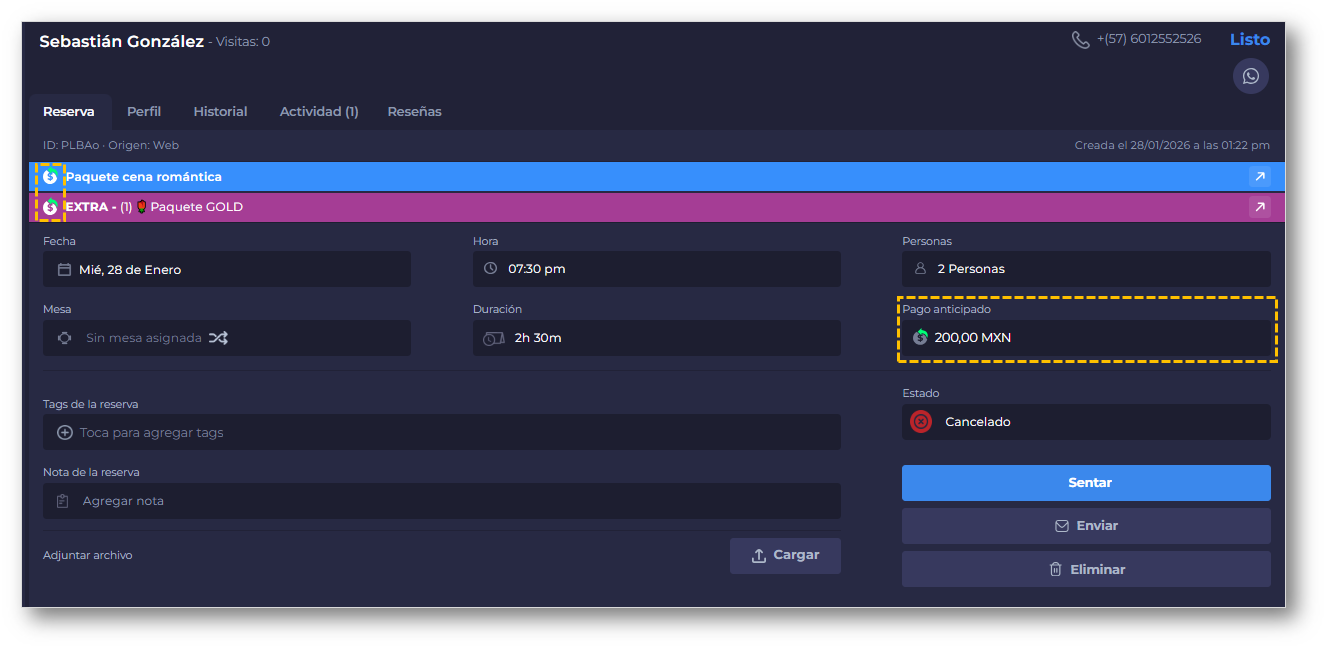The image size is (1328, 650).
Task: Click the Listo link
Action: point(1250,40)
